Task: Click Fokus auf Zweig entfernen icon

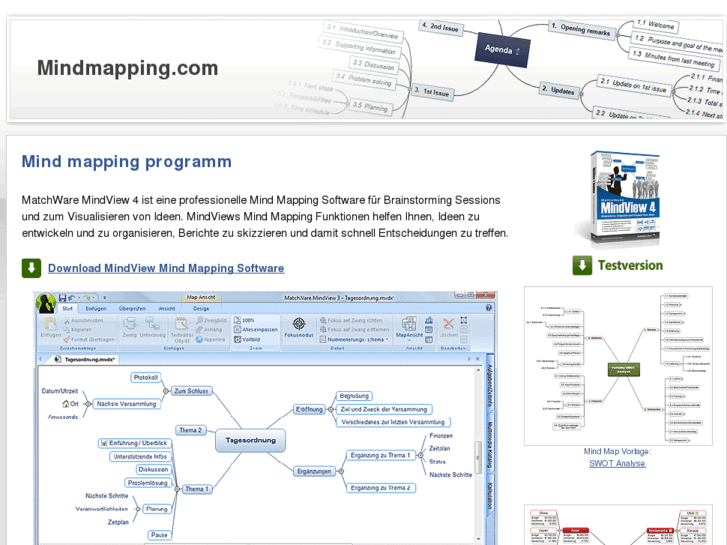Action: click(x=323, y=330)
